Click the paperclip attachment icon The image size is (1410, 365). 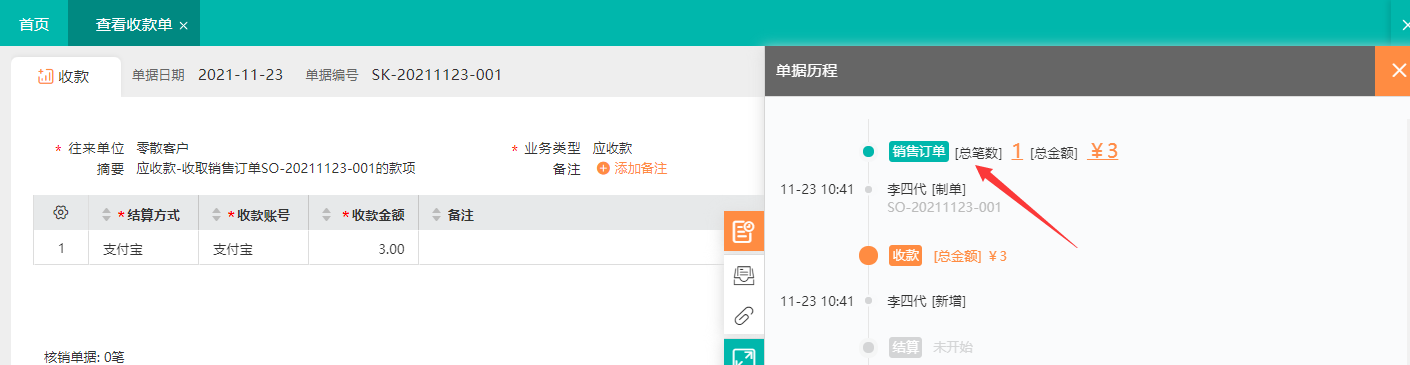pyautogui.click(x=743, y=316)
